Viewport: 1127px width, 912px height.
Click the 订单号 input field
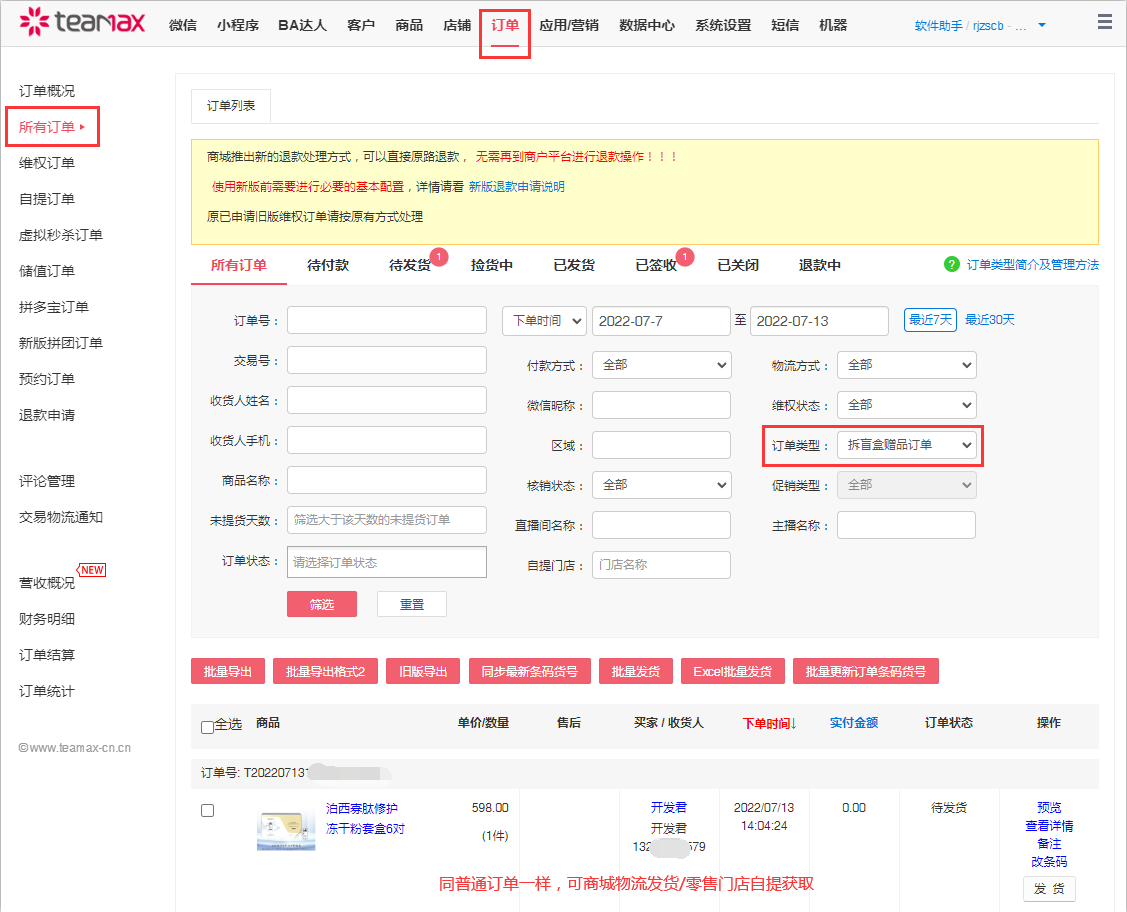(x=386, y=320)
